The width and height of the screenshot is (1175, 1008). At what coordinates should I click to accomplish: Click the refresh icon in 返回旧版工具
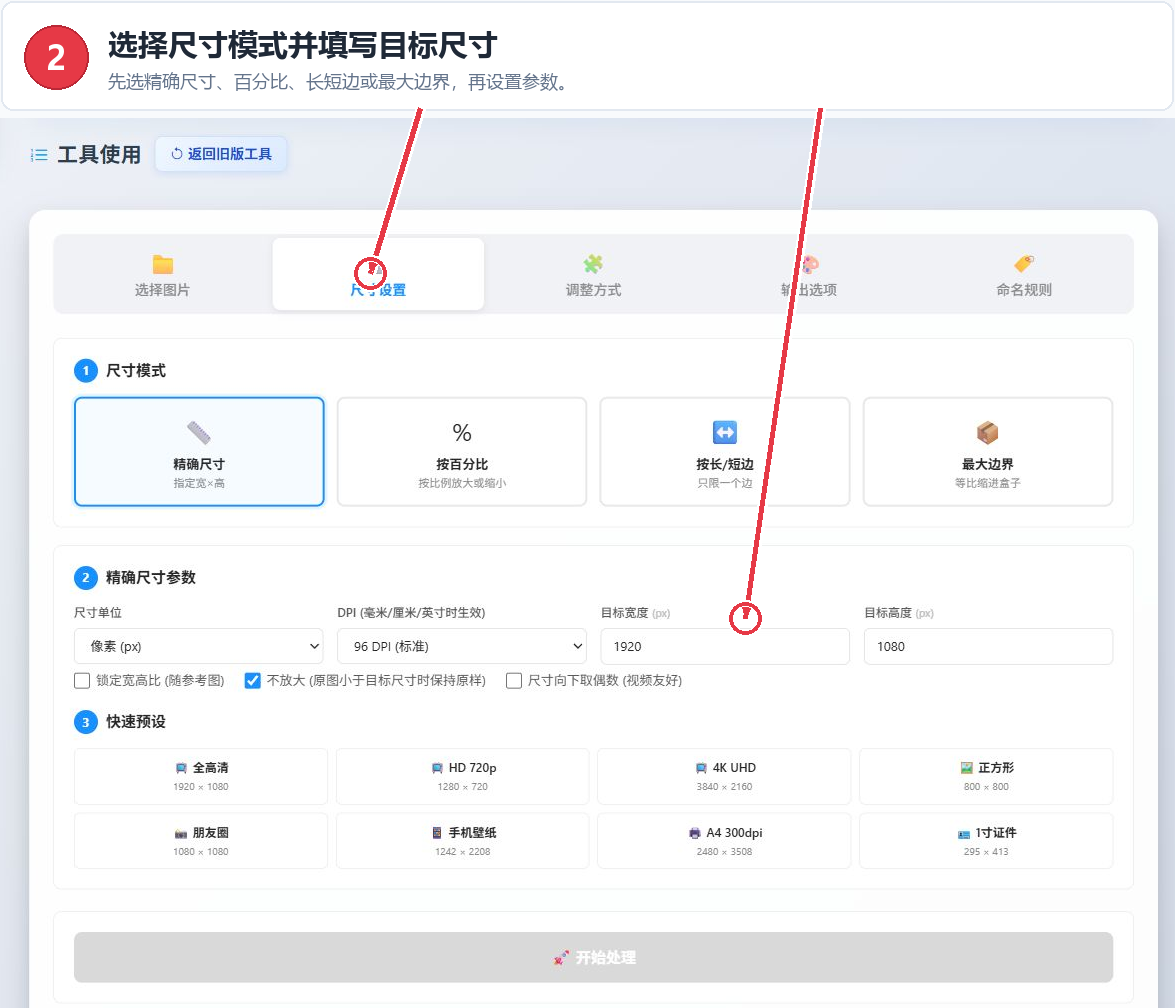[177, 154]
